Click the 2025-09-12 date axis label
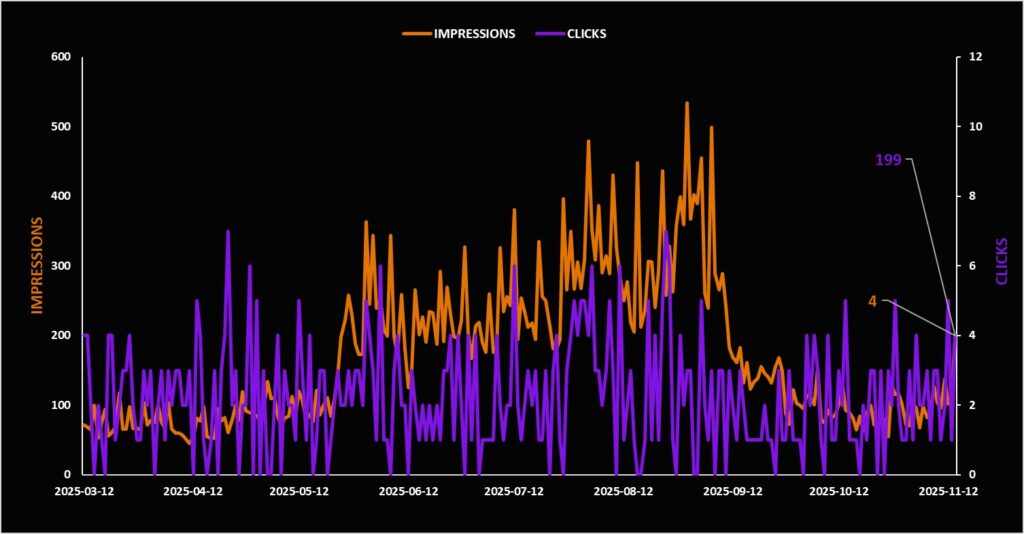1024x534 pixels. point(731,491)
